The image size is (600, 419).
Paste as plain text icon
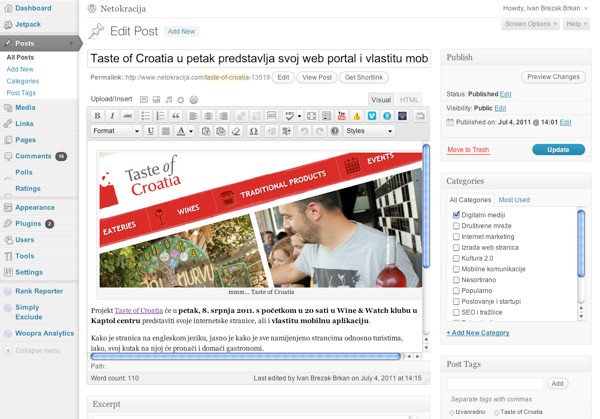(x=205, y=131)
